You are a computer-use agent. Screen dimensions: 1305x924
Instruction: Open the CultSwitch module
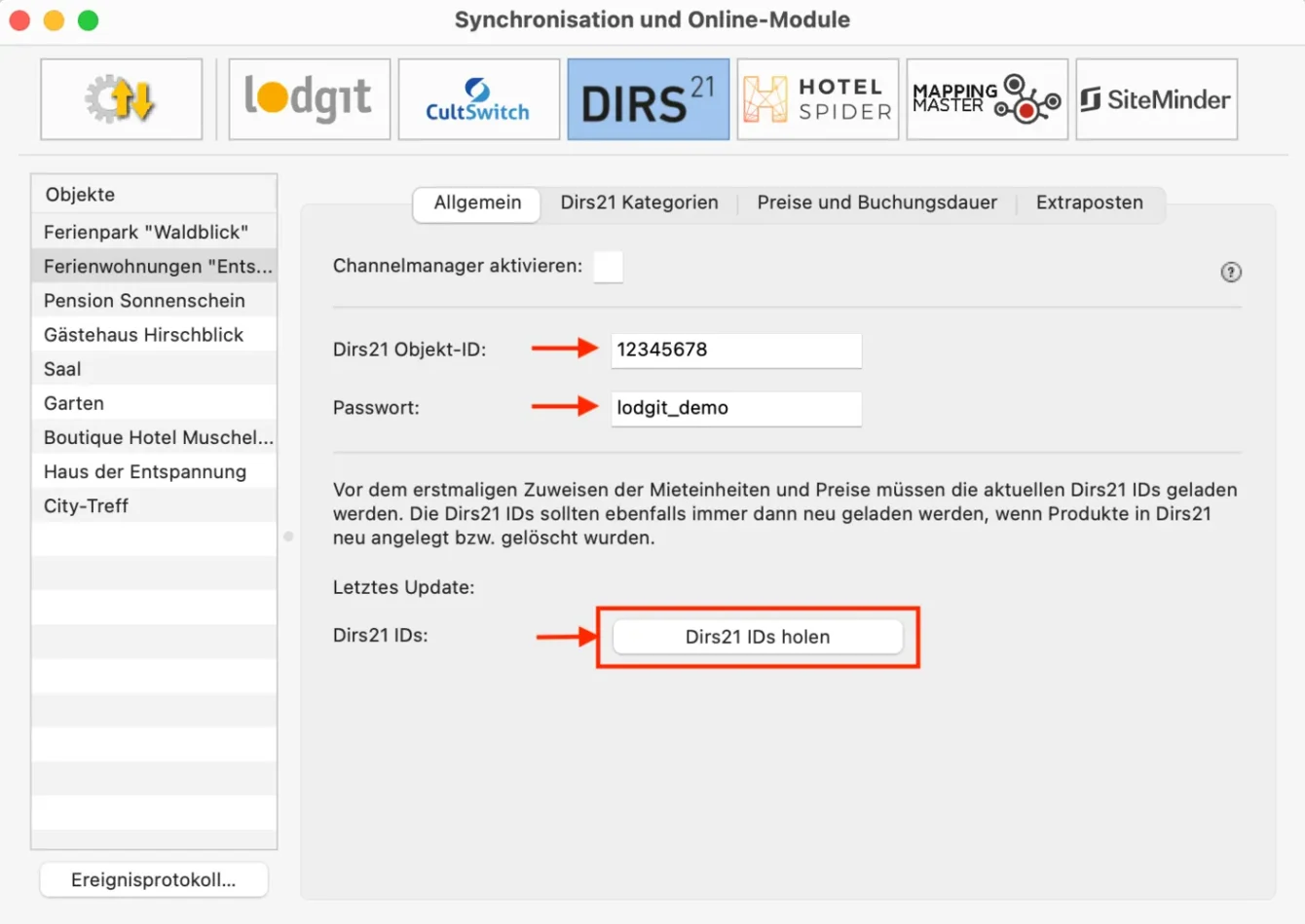[479, 99]
